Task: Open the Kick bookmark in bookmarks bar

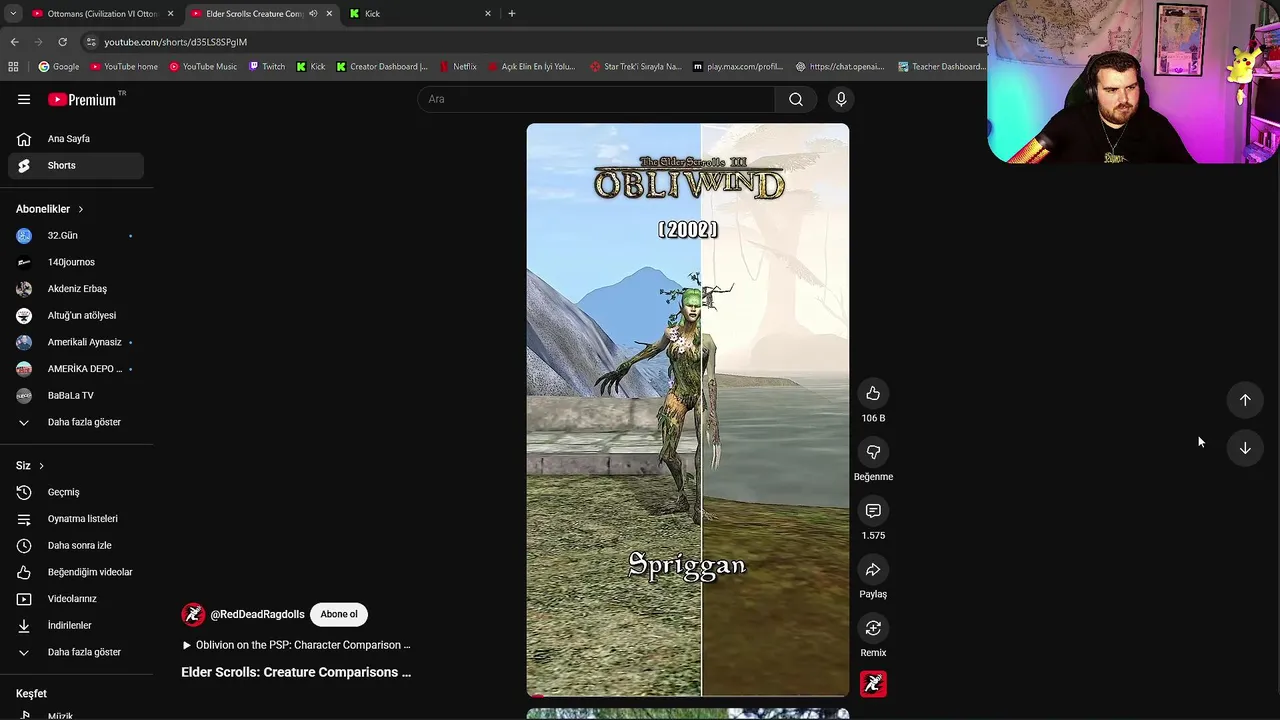Action: click(311, 67)
